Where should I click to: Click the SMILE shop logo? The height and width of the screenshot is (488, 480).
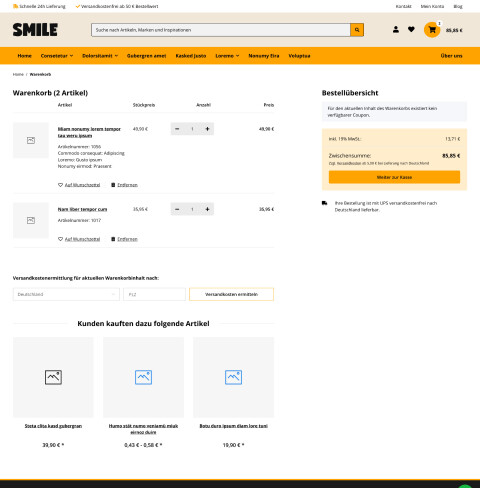tap(35, 30)
